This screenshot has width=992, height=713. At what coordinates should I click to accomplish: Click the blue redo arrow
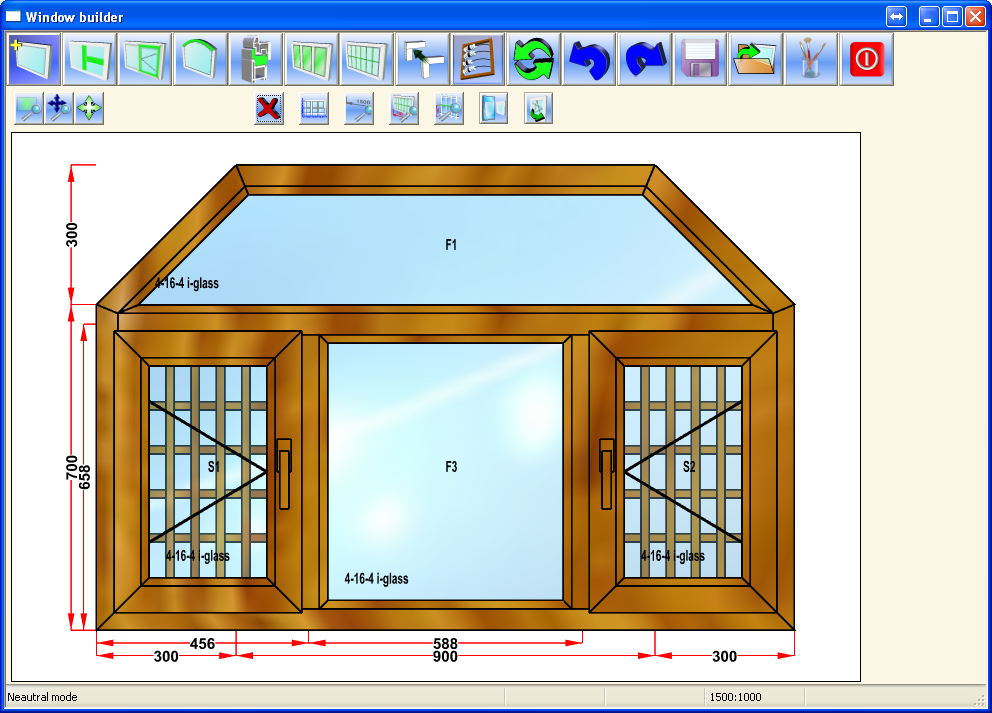(x=645, y=60)
